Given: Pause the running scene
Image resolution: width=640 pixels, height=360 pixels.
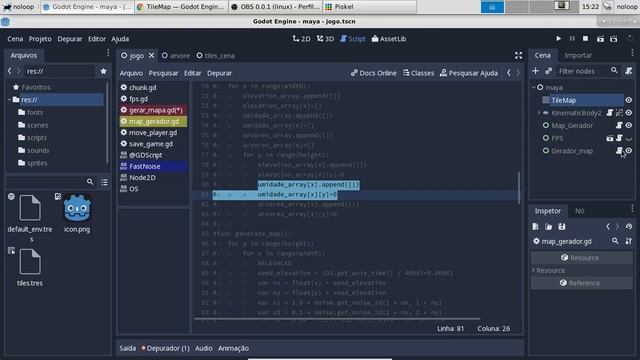Looking at the screenshot, I should 572,38.
